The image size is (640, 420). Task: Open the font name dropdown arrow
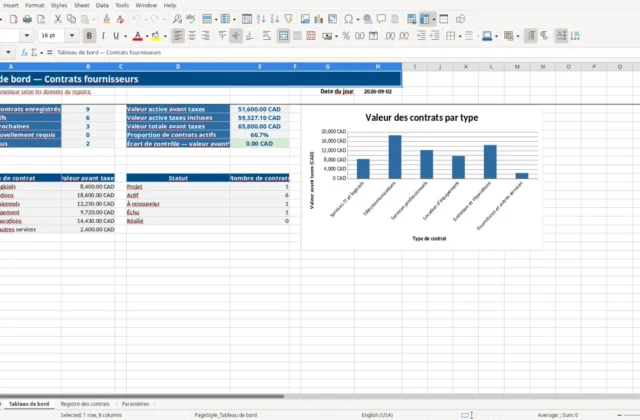[27, 36]
